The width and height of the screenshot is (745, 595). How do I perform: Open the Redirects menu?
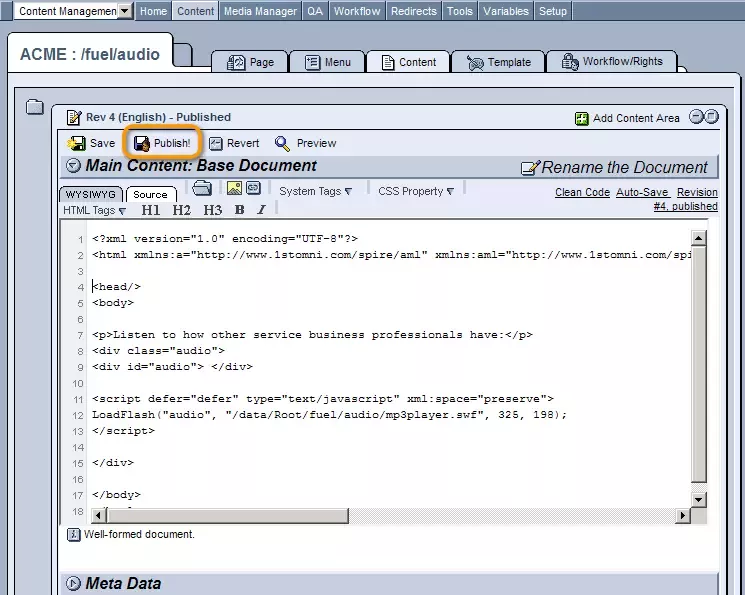click(414, 11)
